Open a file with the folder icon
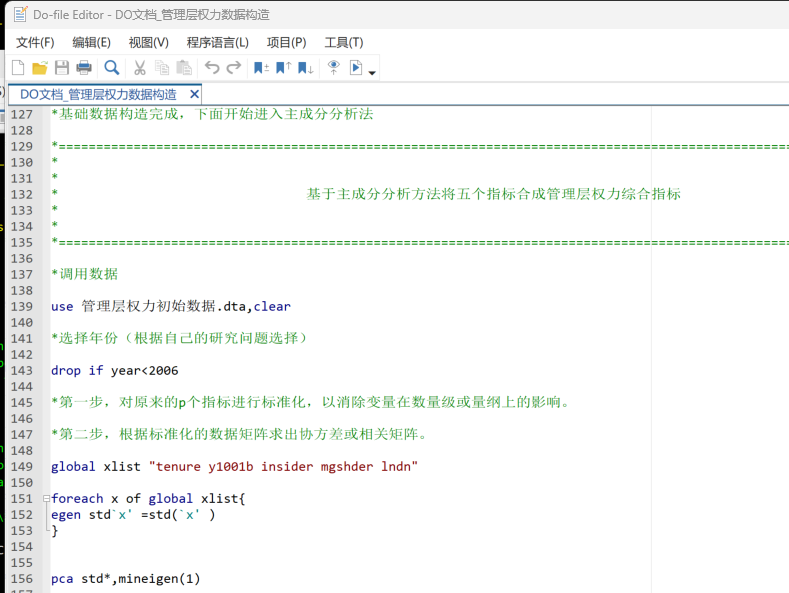789x593 pixels. point(40,67)
